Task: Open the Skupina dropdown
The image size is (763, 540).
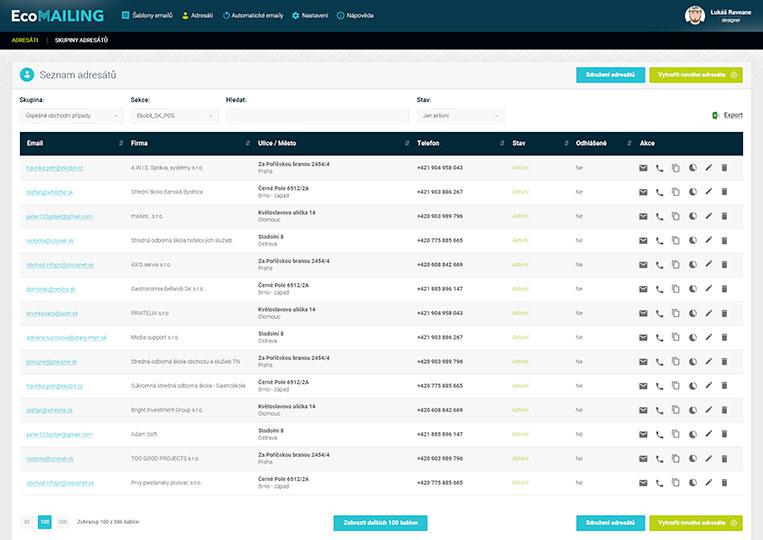Action: coord(71,116)
